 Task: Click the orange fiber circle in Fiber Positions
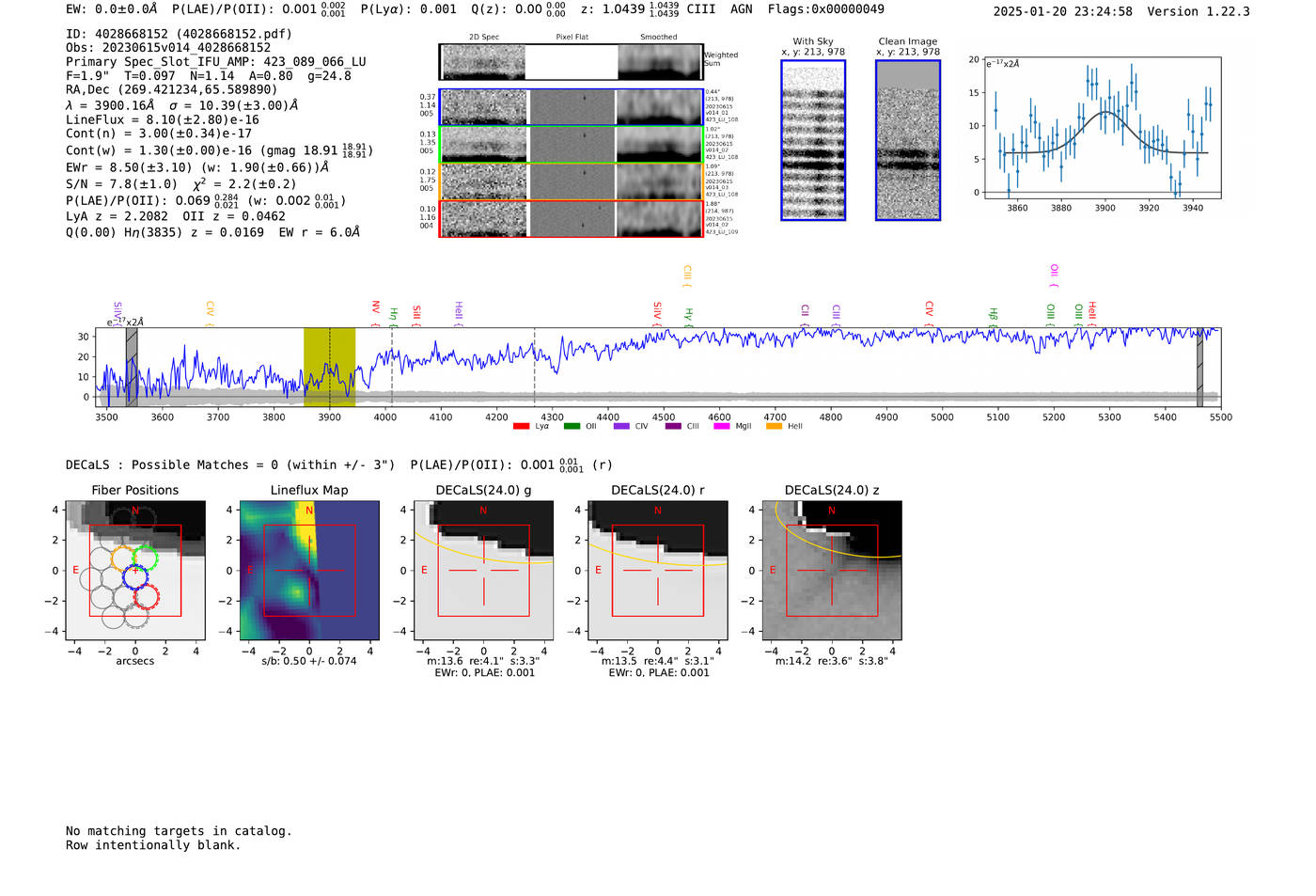point(125,557)
